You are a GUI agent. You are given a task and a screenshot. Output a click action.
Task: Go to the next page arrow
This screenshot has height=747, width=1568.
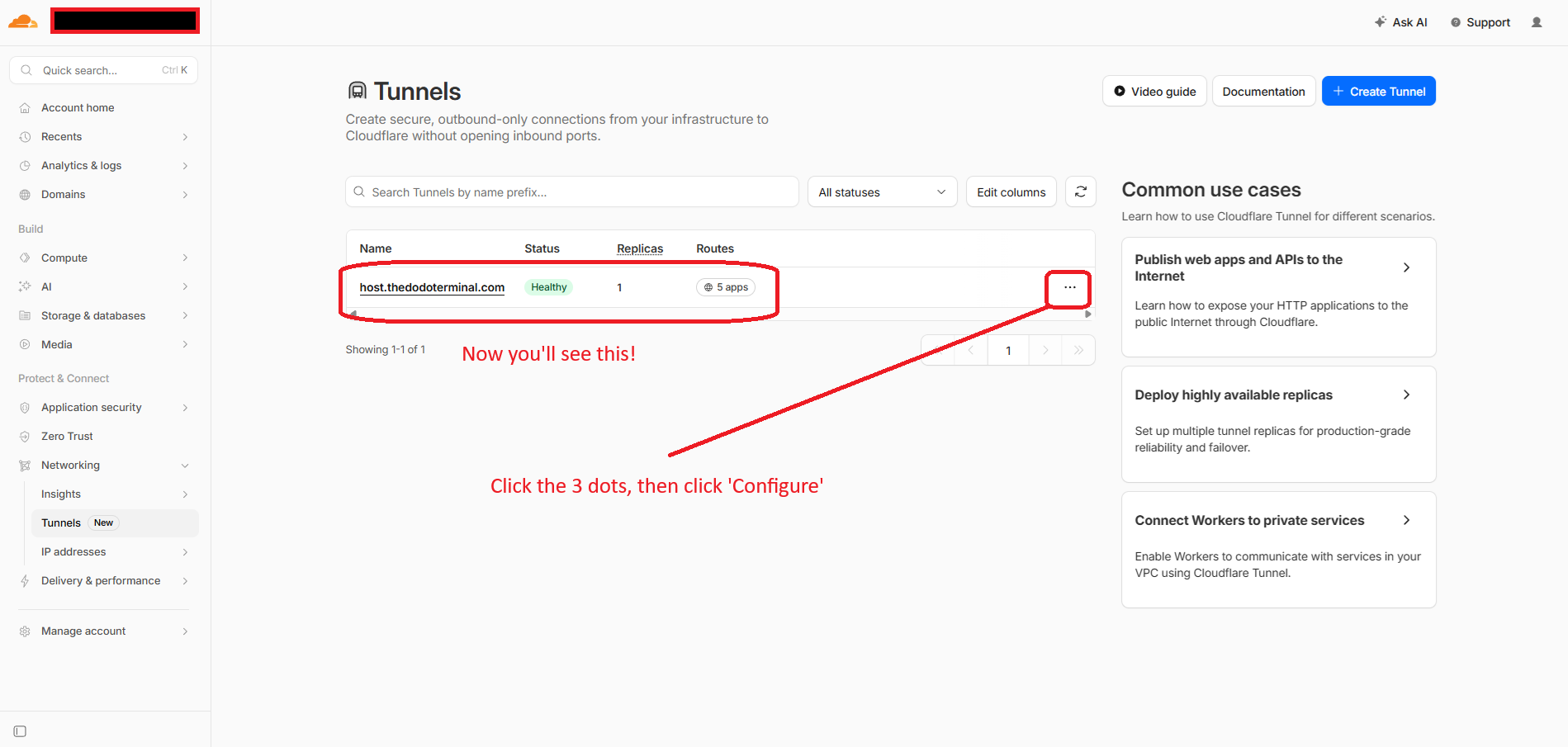pyautogui.click(x=1045, y=350)
